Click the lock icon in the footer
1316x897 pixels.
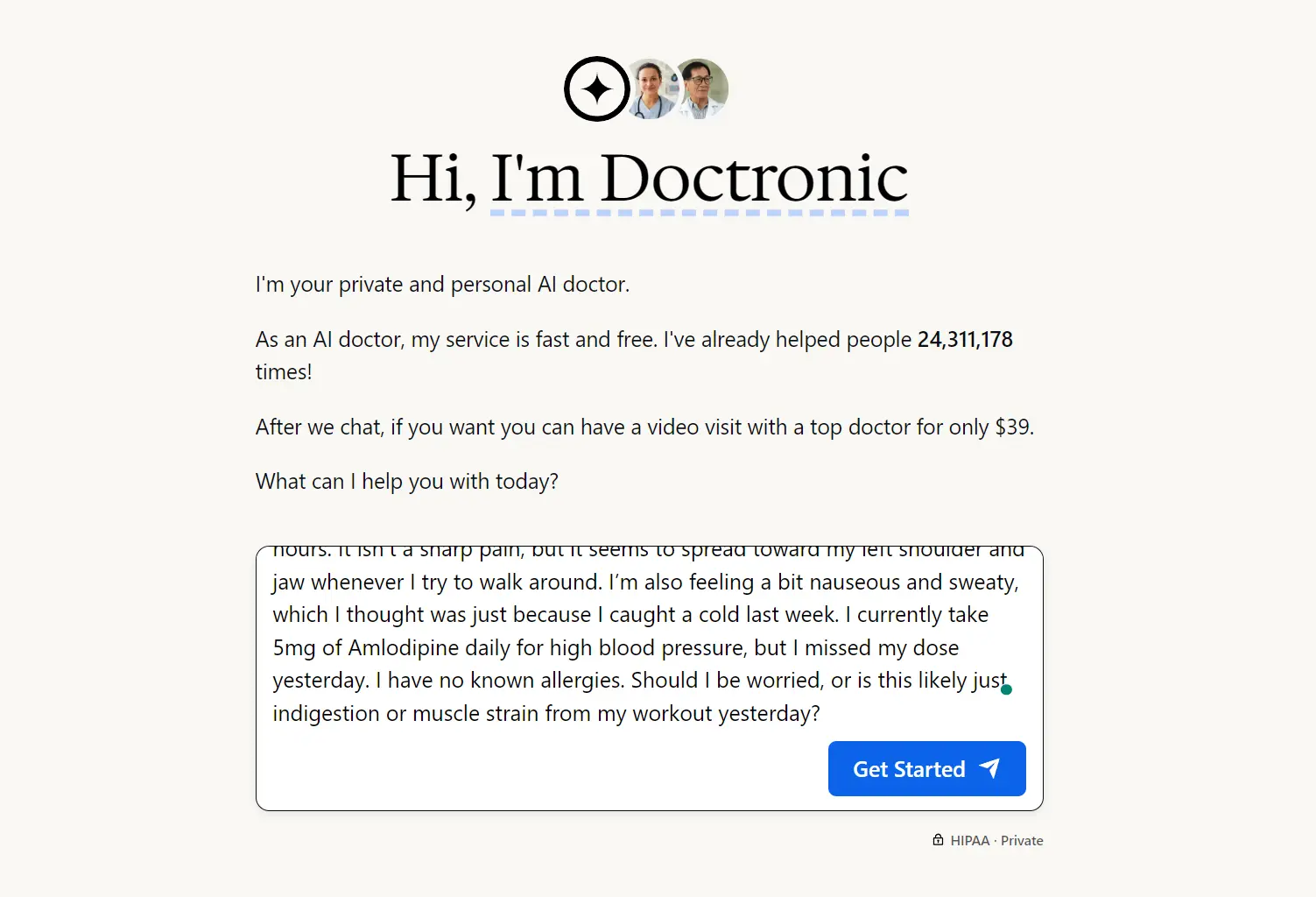937,839
